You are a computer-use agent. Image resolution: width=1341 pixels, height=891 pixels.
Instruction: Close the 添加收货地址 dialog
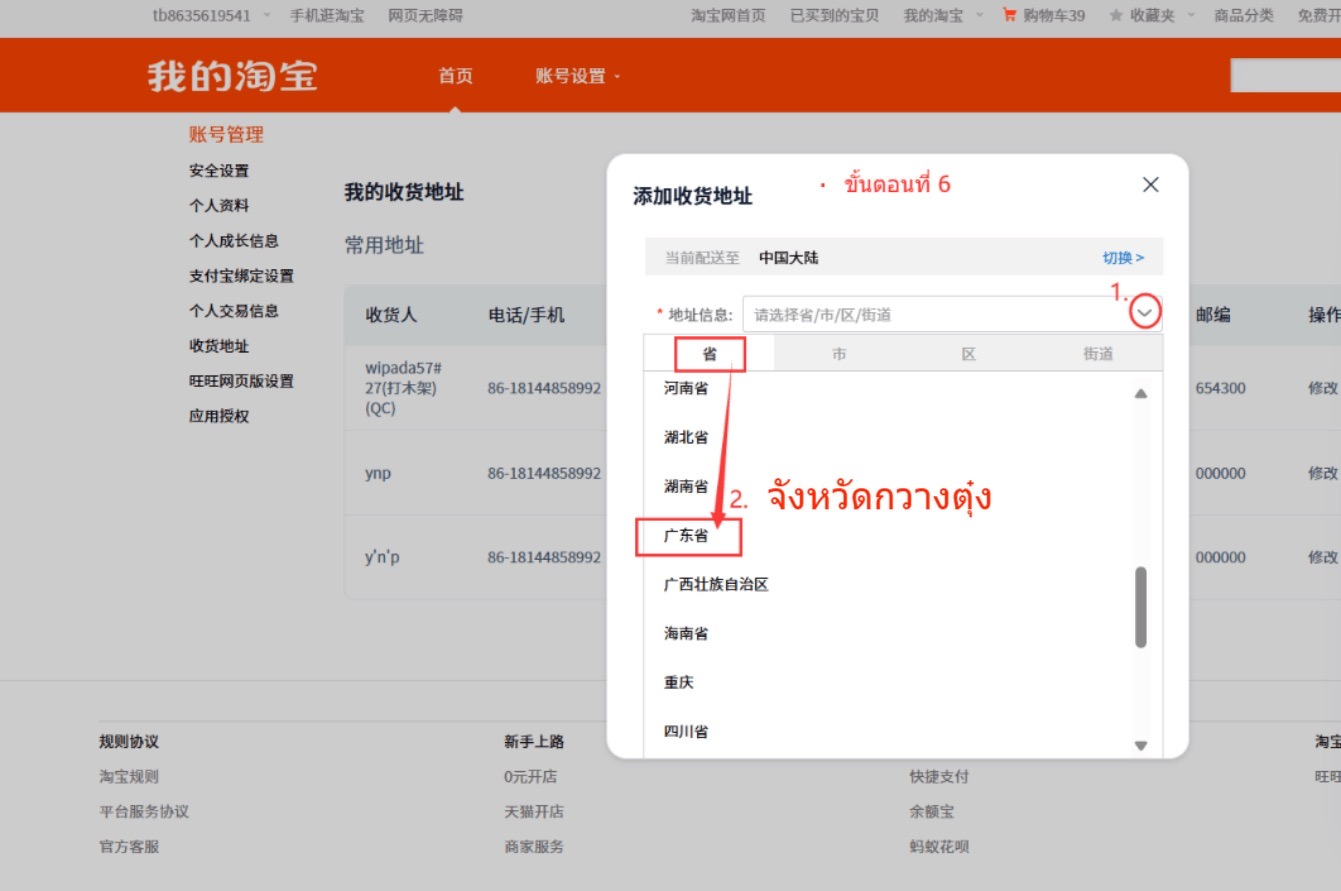pos(1151,185)
